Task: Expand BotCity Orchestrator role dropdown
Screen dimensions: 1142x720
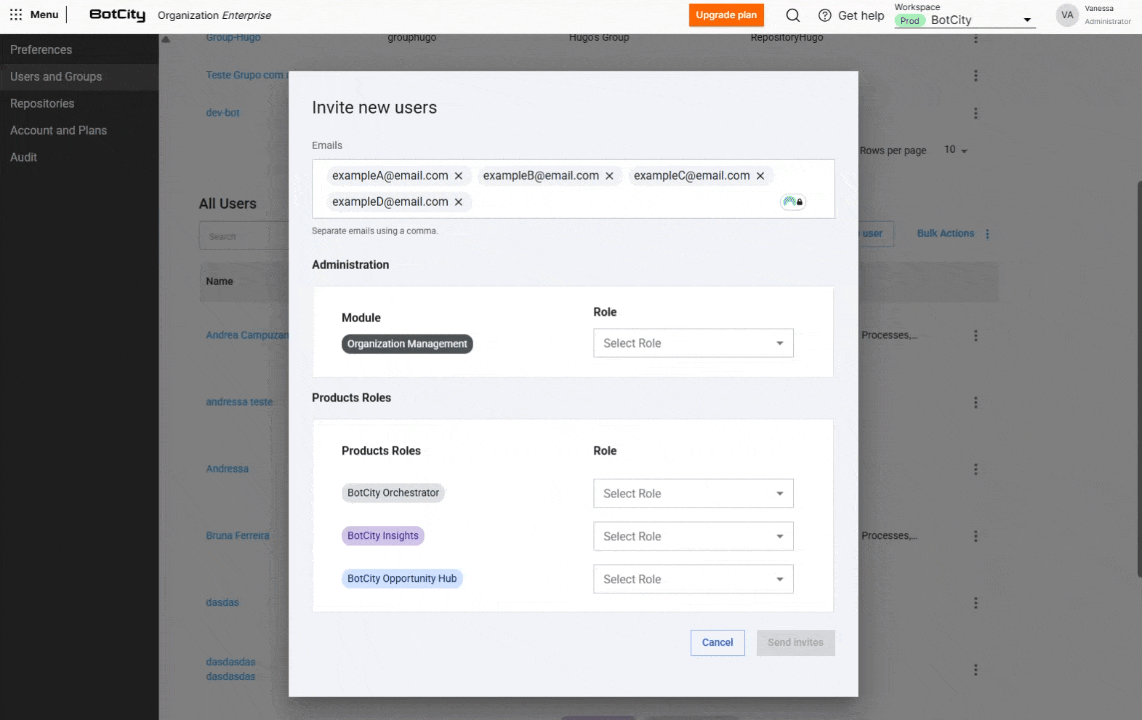Action: coord(693,493)
